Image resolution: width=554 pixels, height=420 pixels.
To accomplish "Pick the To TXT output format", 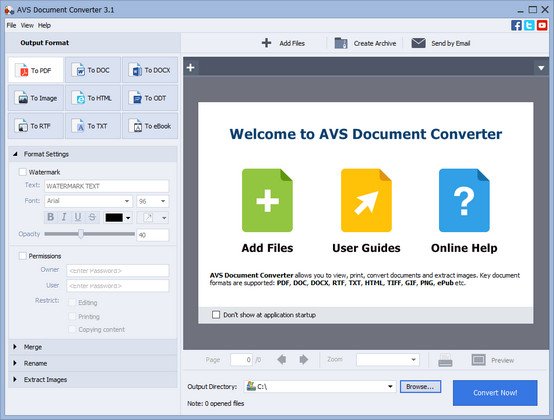I will pyautogui.click(x=93, y=126).
